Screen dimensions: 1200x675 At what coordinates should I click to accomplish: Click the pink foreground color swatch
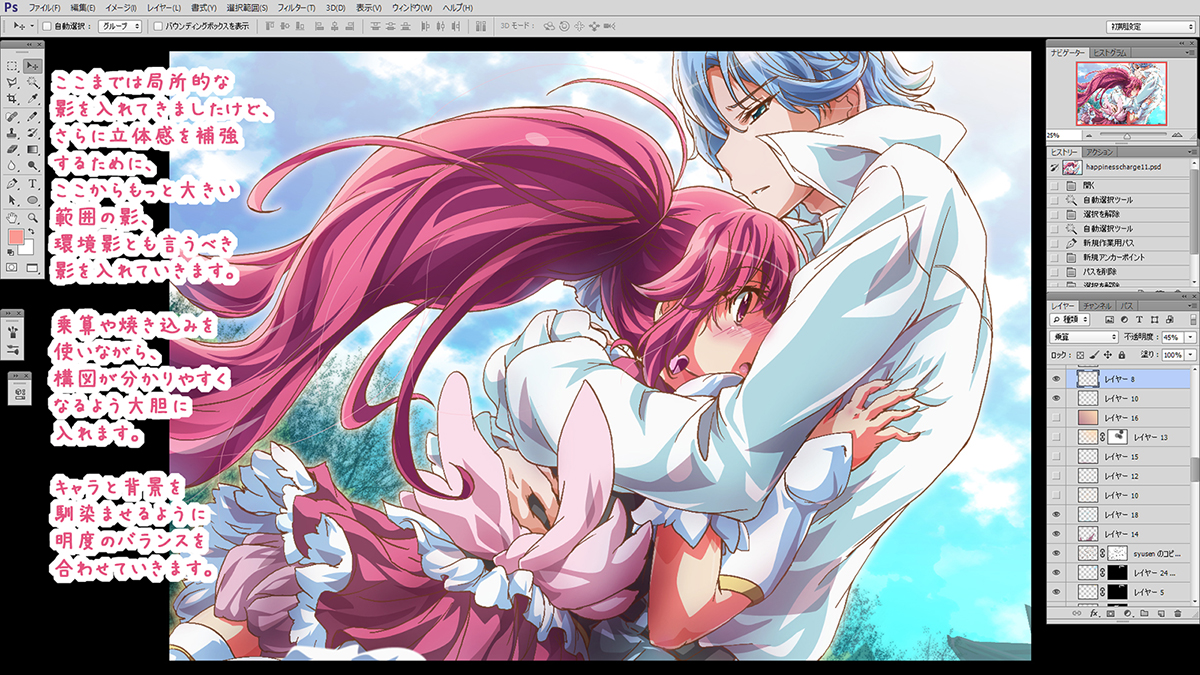click(16, 238)
